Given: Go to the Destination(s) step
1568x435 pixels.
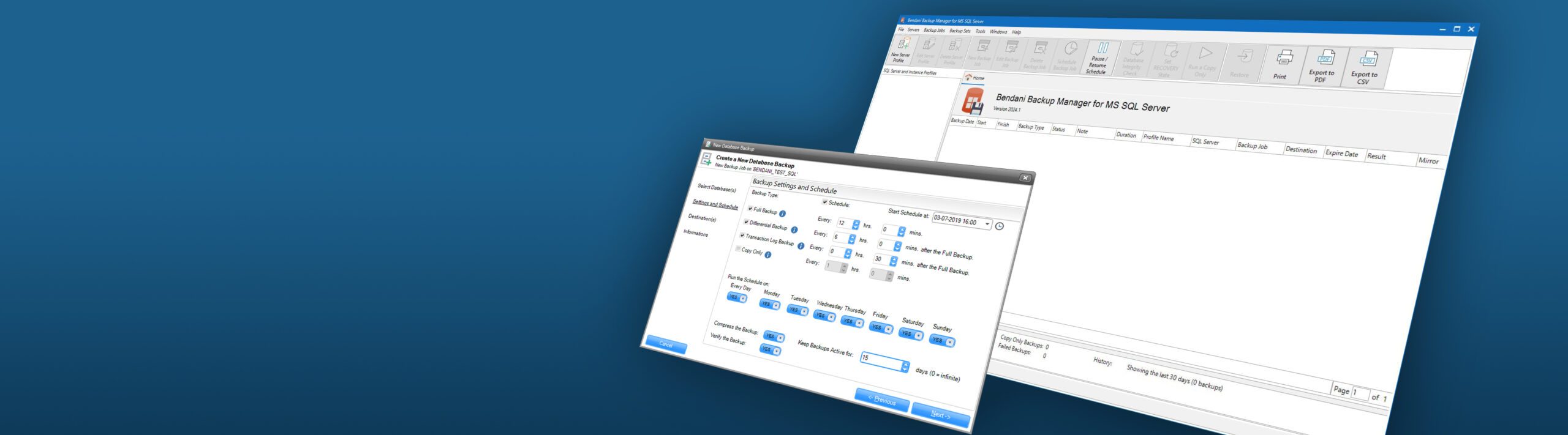Looking at the screenshot, I should coord(702,218).
